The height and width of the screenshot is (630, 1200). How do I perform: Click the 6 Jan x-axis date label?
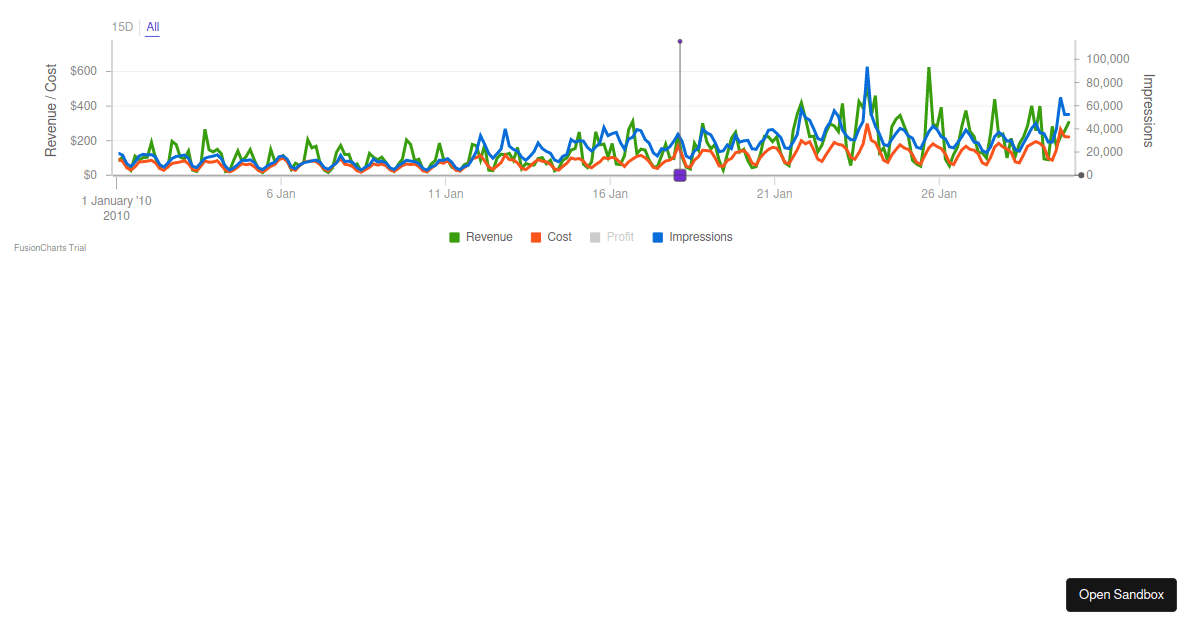tap(281, 194)
